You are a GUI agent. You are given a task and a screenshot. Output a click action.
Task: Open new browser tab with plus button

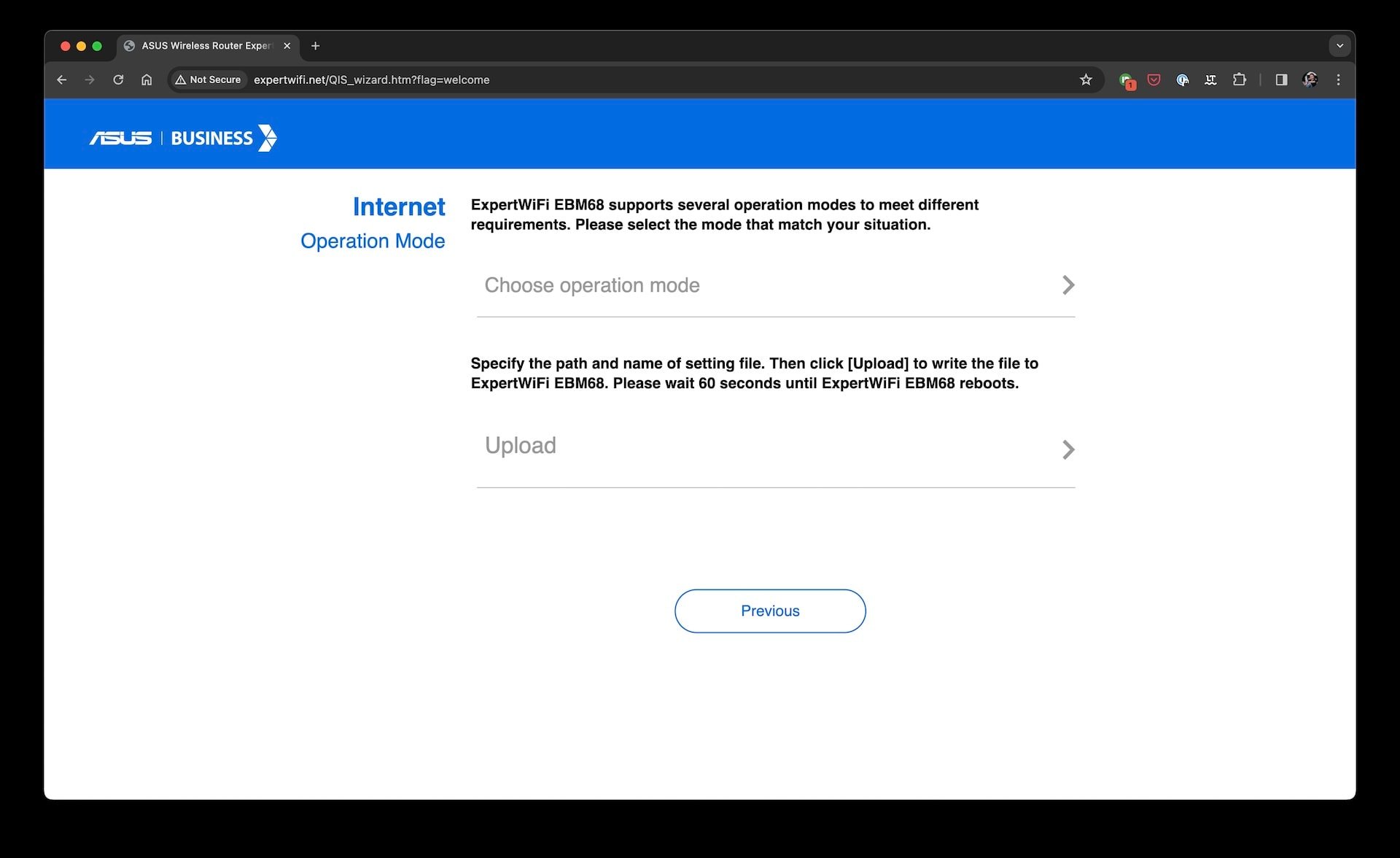[x=314, y=45]
